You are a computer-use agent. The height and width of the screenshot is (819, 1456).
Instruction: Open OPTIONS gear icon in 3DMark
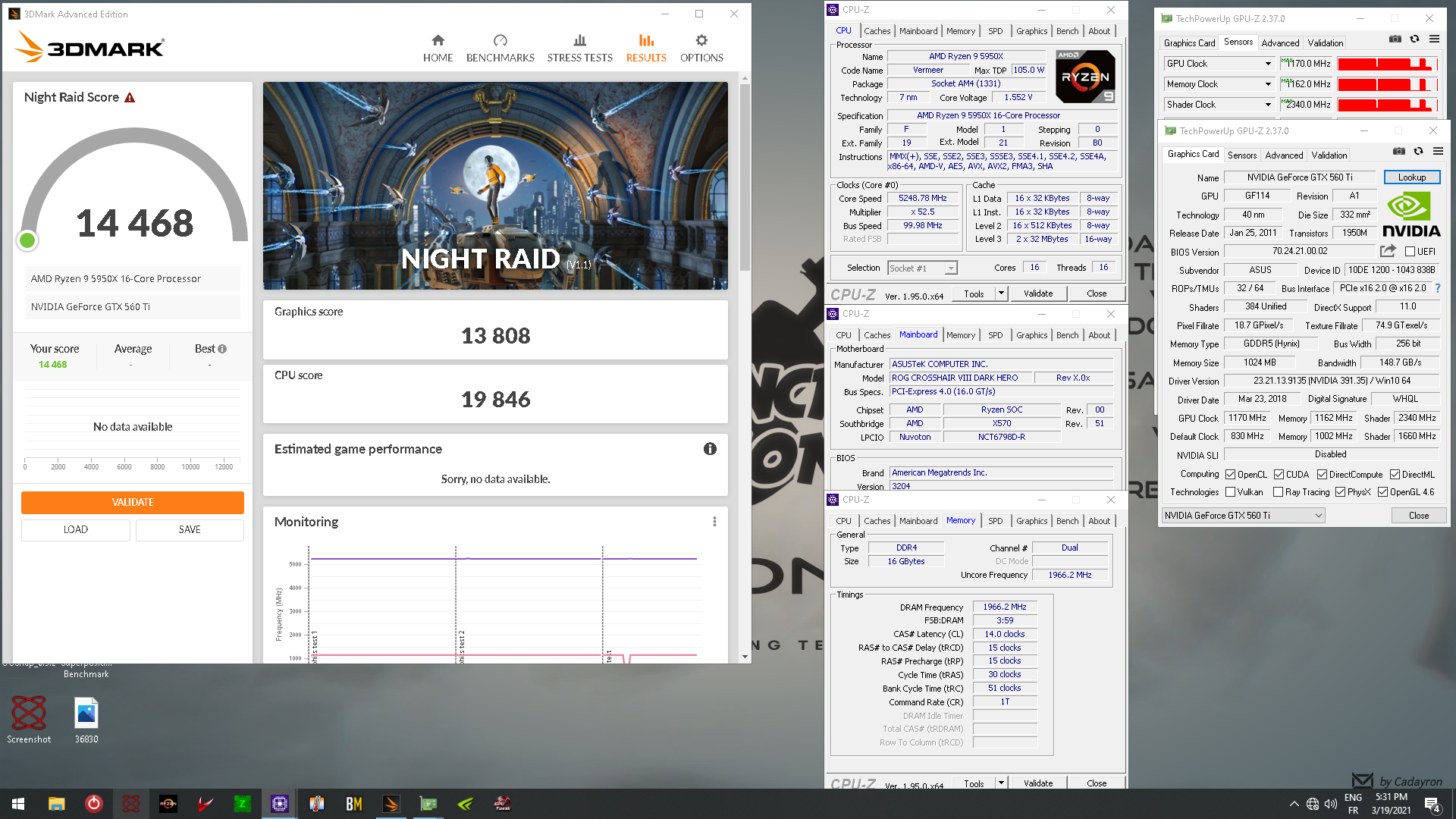pyautogui.click(x=701, y=40)
